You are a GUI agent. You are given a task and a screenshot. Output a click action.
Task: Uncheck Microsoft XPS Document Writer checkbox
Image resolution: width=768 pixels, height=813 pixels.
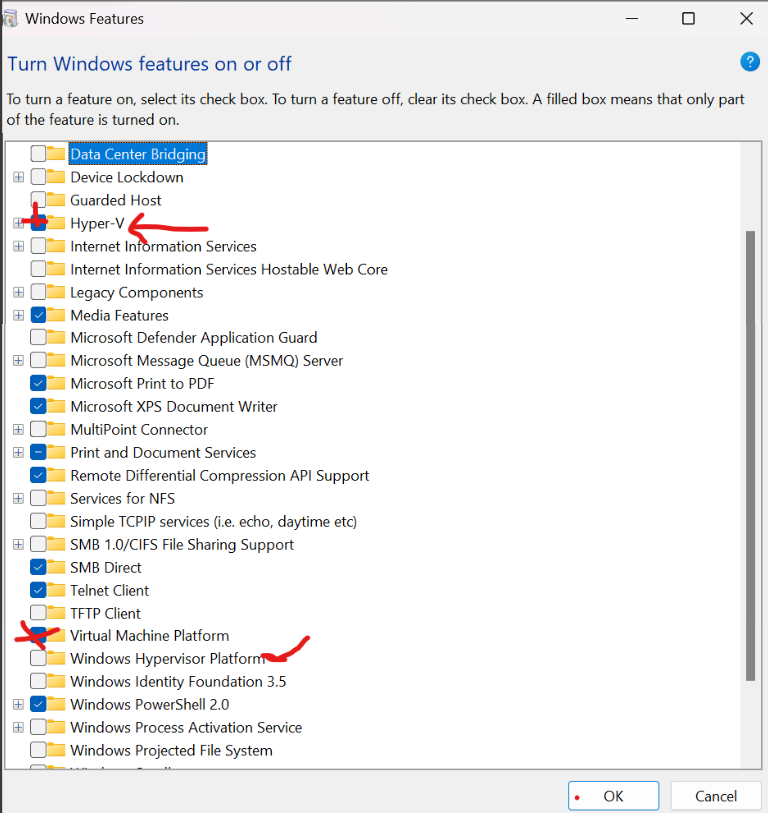[x=38, y=406]
